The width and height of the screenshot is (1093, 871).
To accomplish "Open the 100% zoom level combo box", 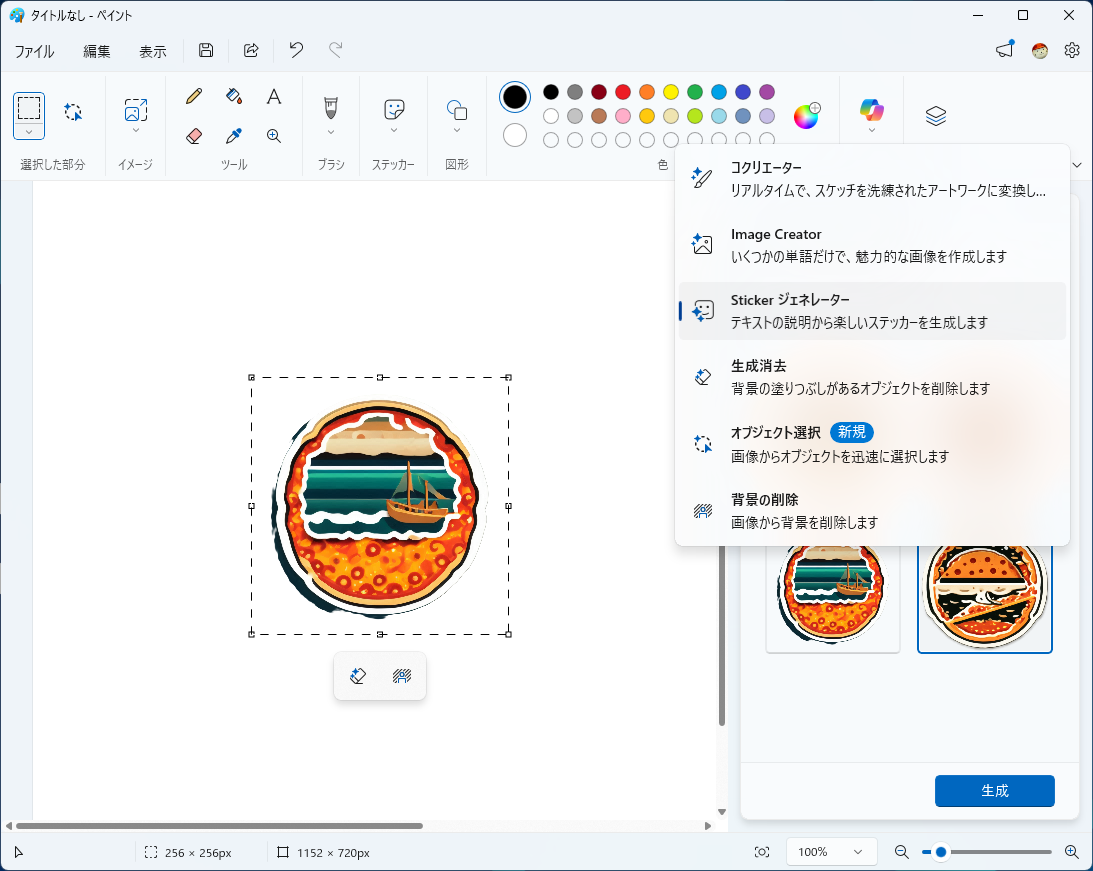I will (x=831, y=851).
